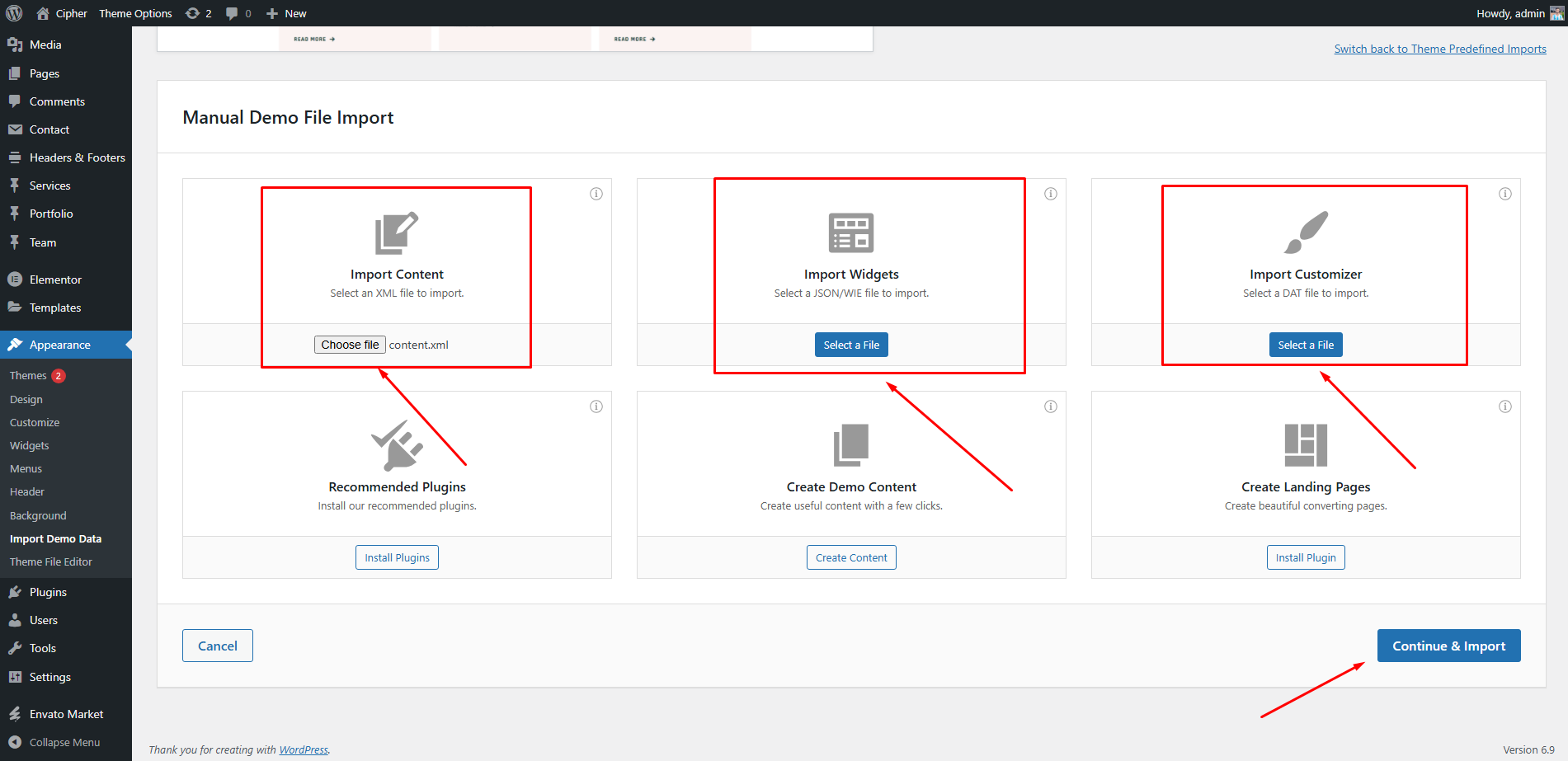Open the New content dropdown in admin bar
The height and width of the screenshot is (761, 1568).
(287, 13)
